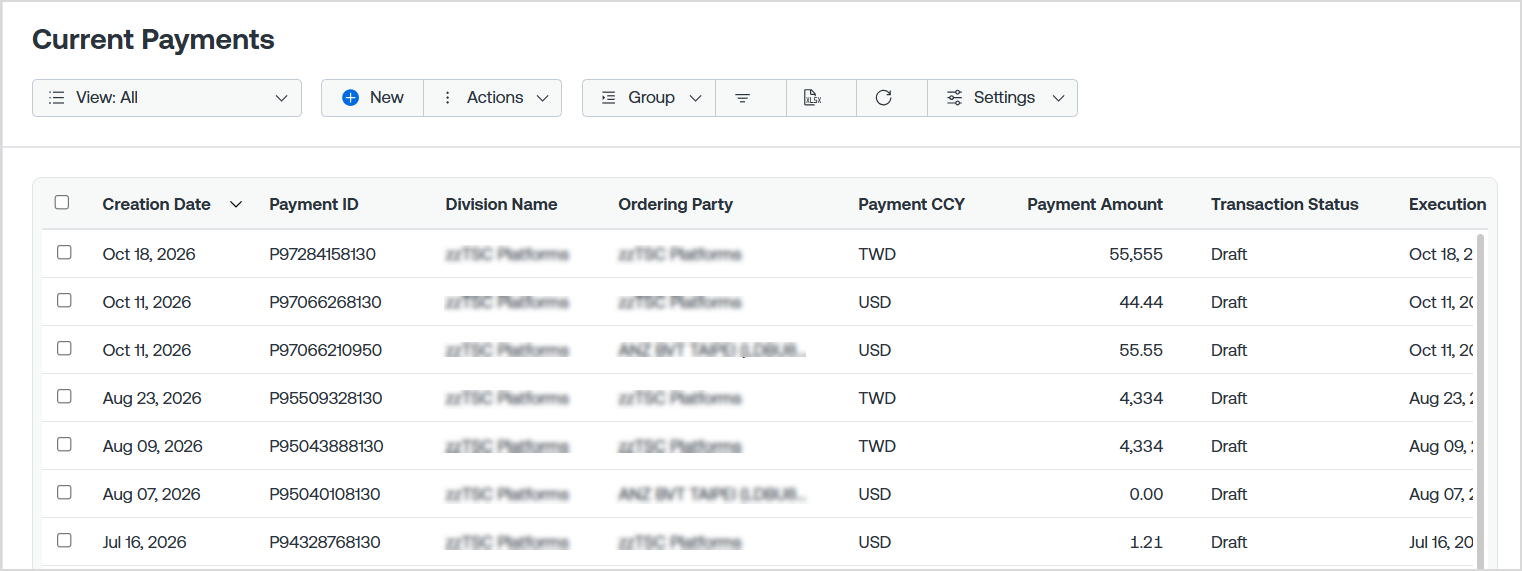Click TWD in the P97284158130 row
Image resolution: width=1522 pixels, height=571 pixels.
coord(877,254)
